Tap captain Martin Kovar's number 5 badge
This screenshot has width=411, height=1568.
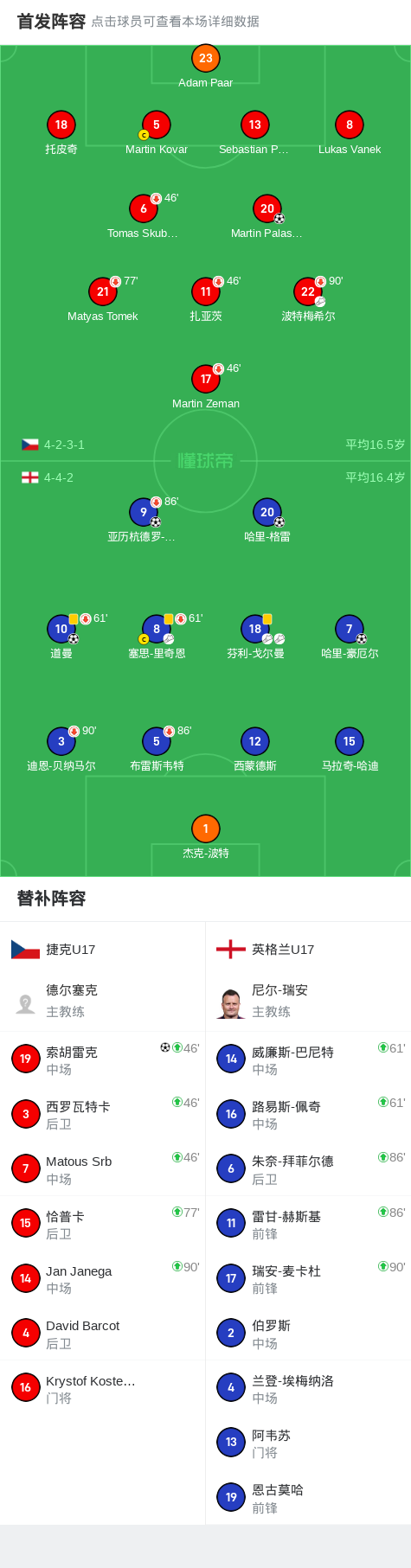pyautogui.click(x=157, y=125)
